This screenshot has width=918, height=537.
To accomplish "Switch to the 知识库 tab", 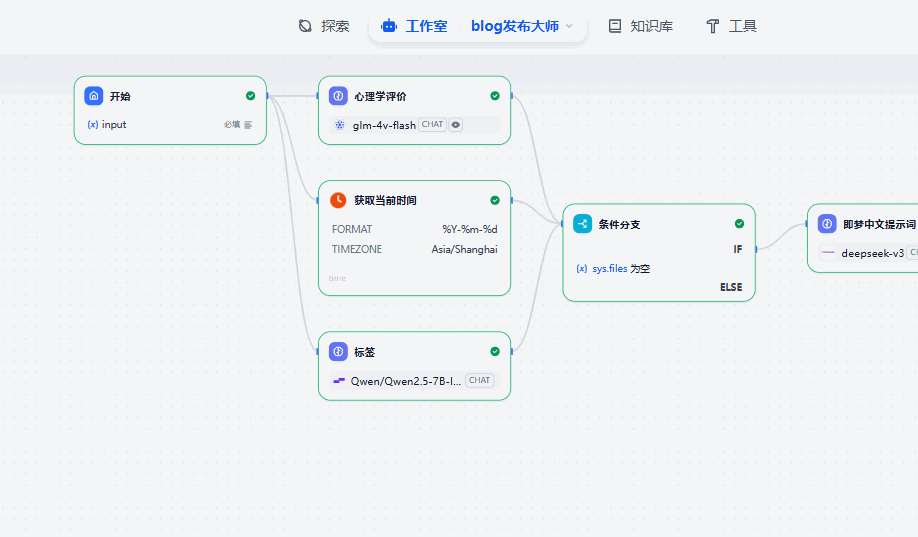I will (640, 26).
